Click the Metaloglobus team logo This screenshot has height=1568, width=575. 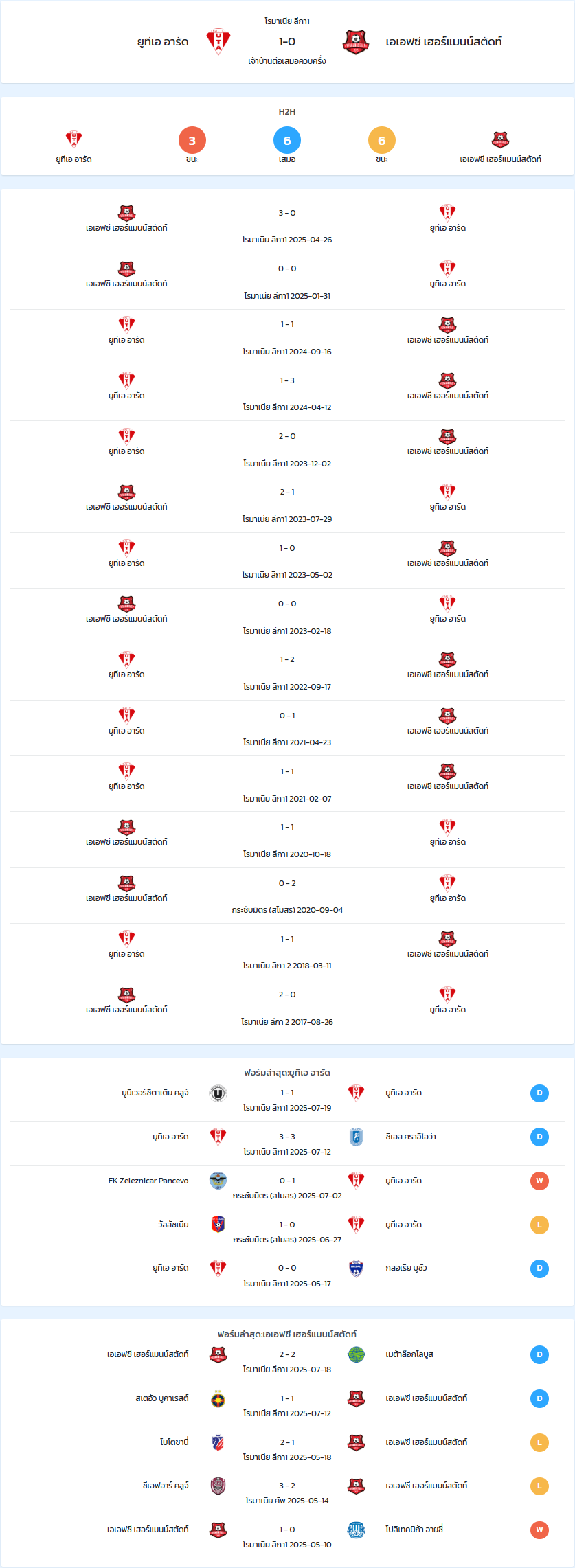point(356,1354)
